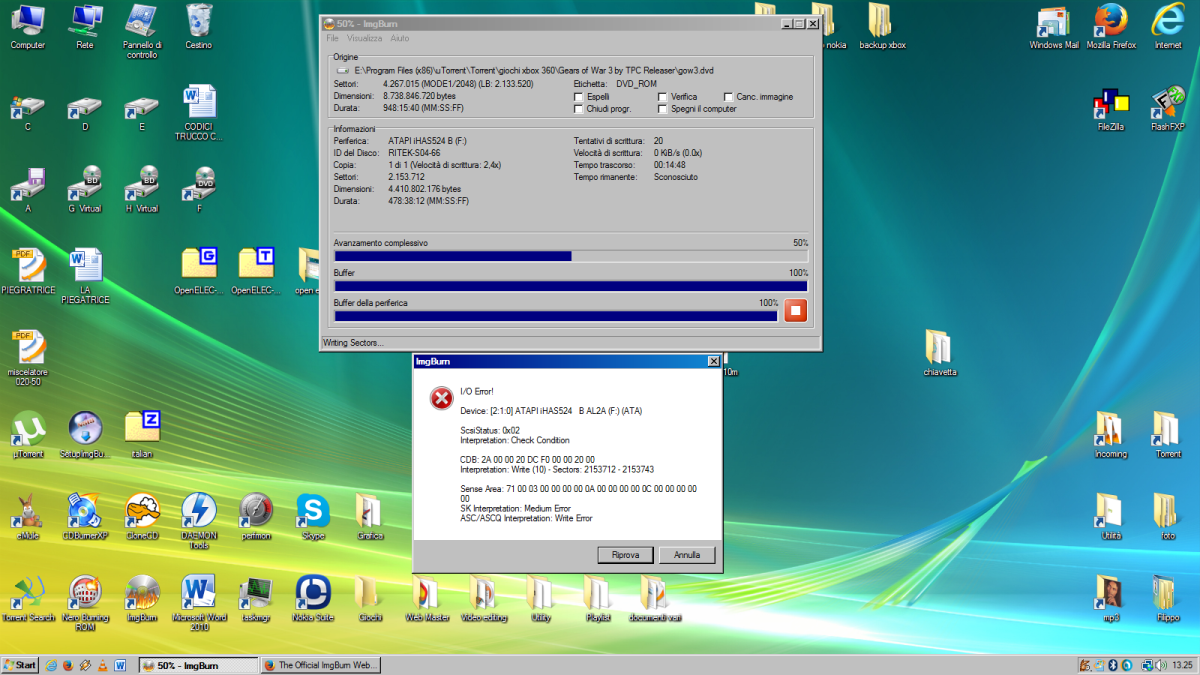Open the File menu in ImgBurn

(x=333, y=38)
